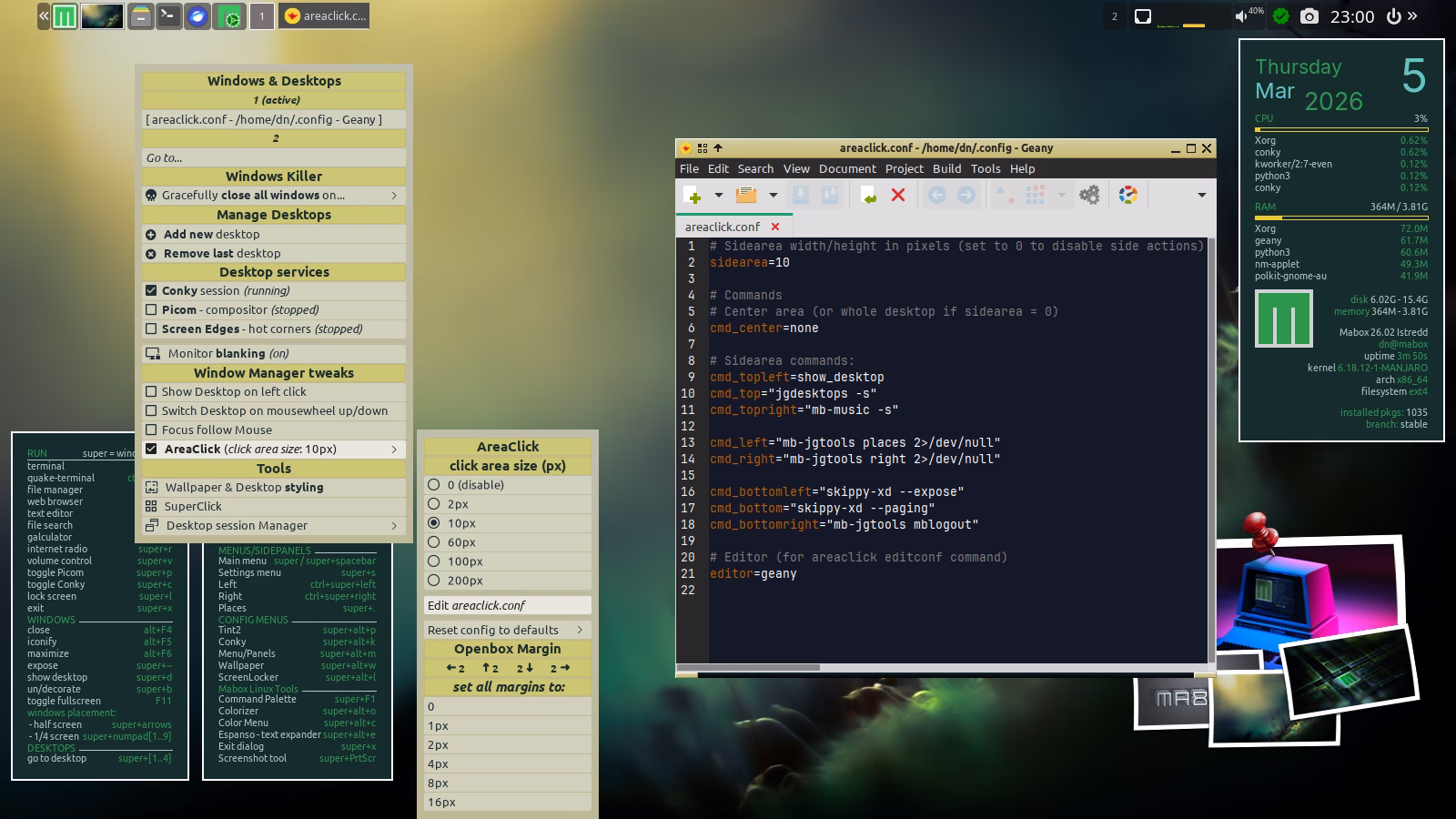Click Add new desktop
The height and width of the screenshot is (819, 1456).
pos(211,235)
